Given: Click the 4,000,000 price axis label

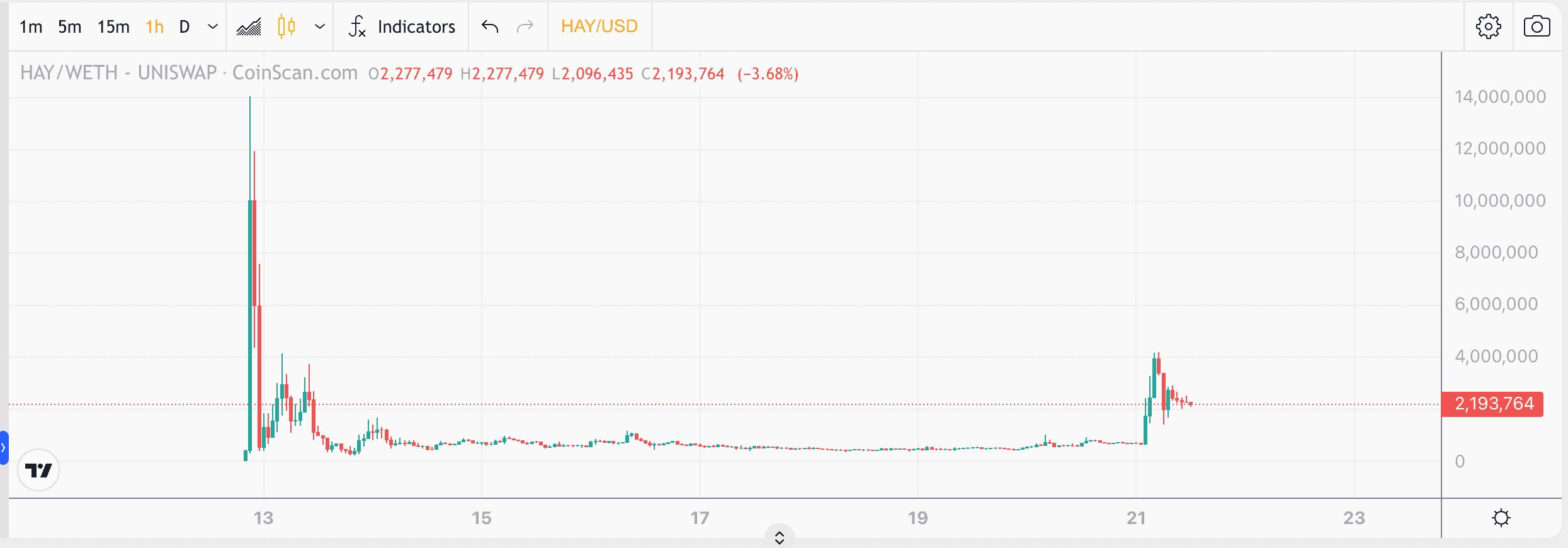Looking at the screenshot, I should coord(1496,357).
